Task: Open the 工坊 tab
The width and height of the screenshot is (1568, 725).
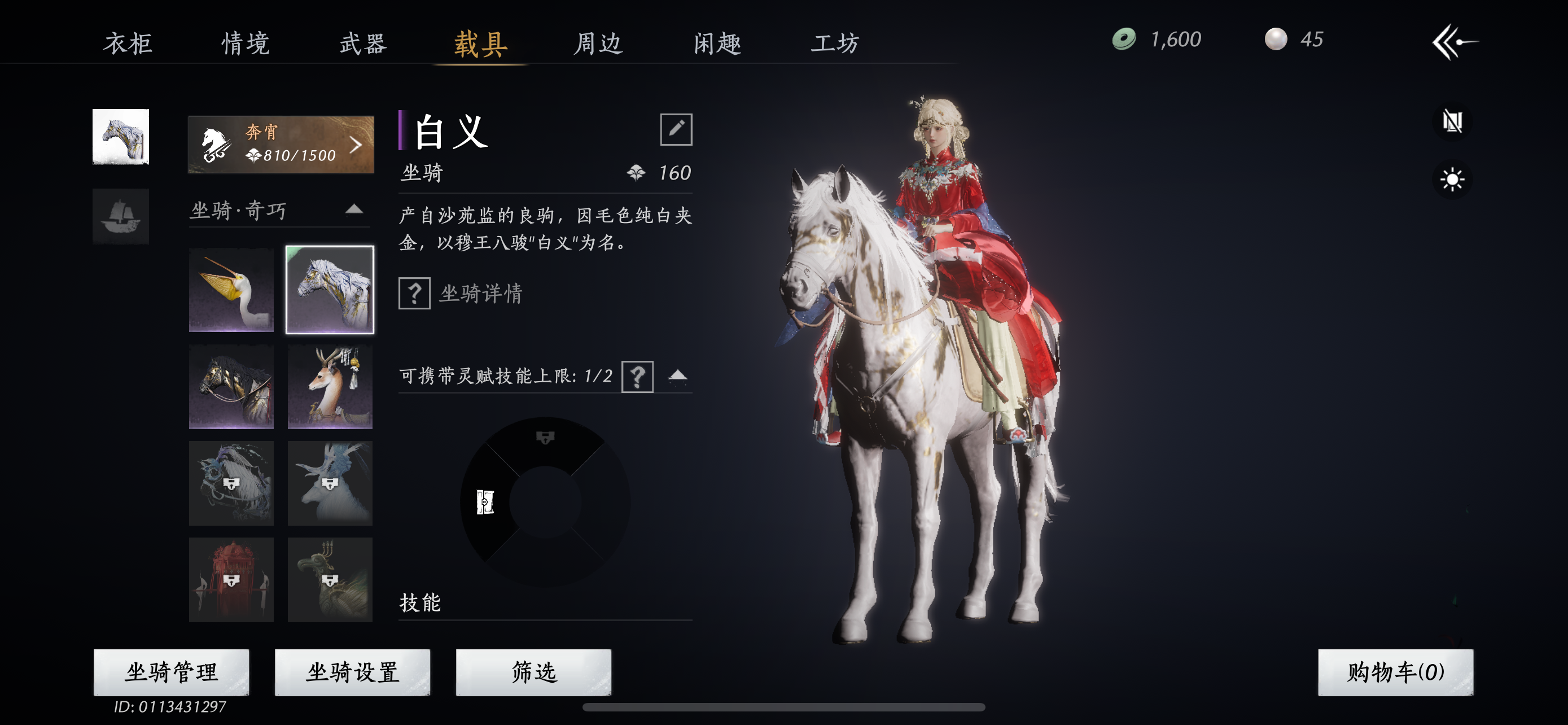Action: click(x=835, y=43)
